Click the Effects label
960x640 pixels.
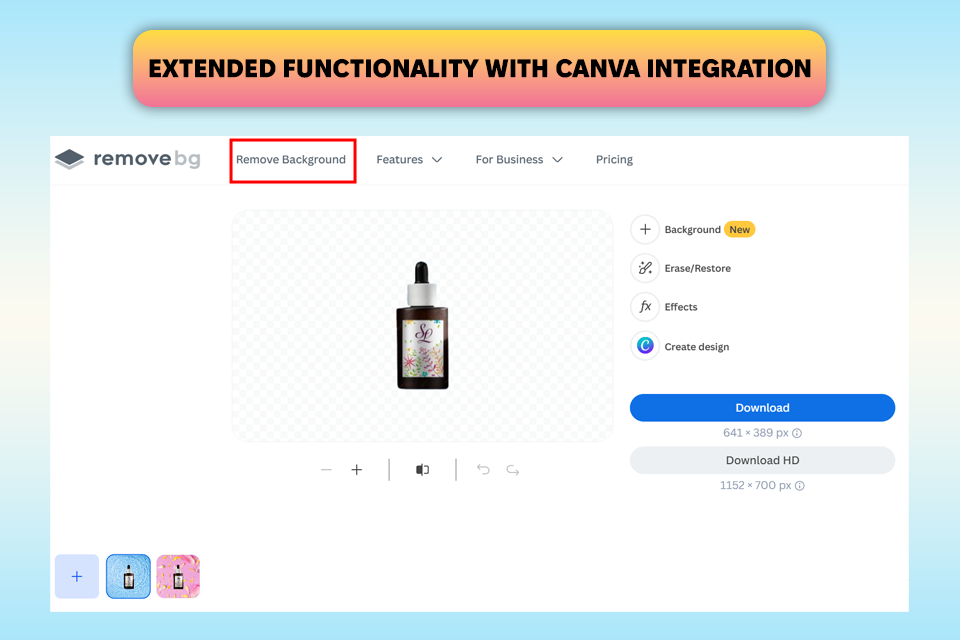point(681,307)
